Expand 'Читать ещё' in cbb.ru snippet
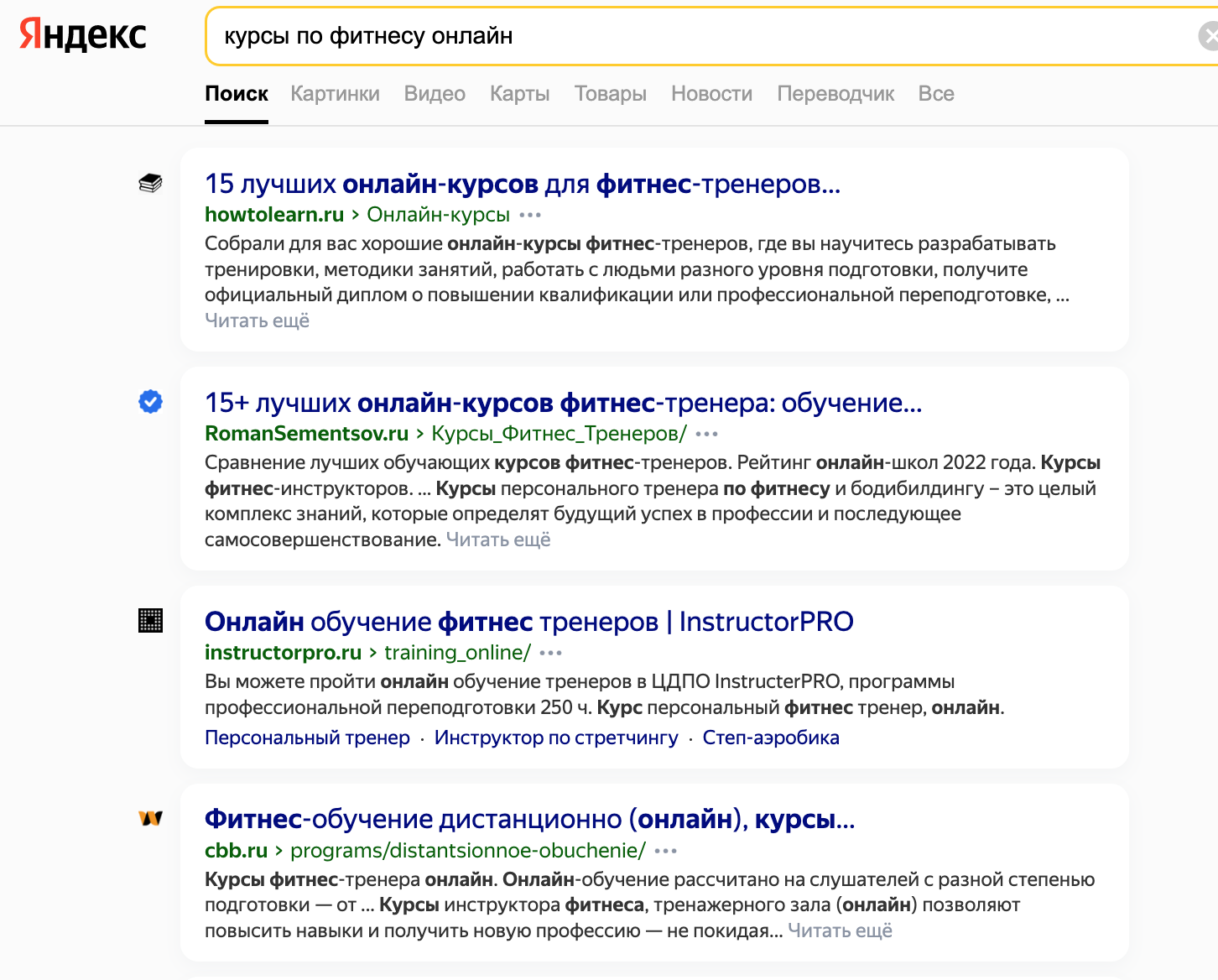 click(x=840, y=930)
